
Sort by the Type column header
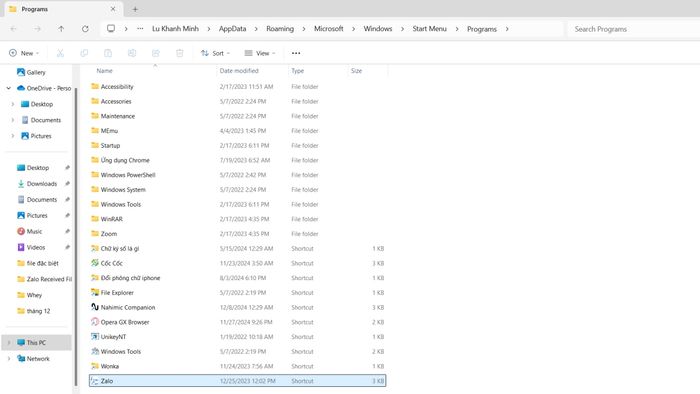(297, 71)
